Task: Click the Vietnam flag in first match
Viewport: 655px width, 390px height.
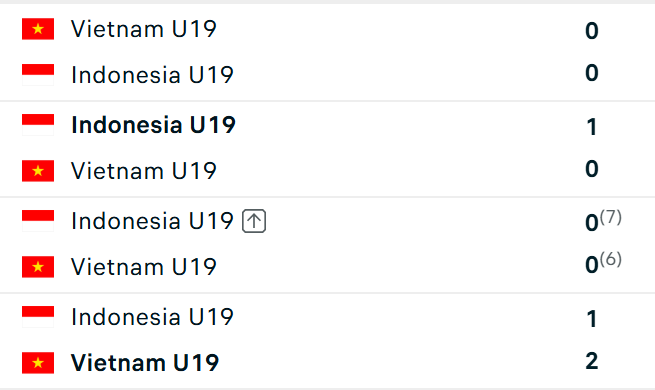Action: coord(38,29)
